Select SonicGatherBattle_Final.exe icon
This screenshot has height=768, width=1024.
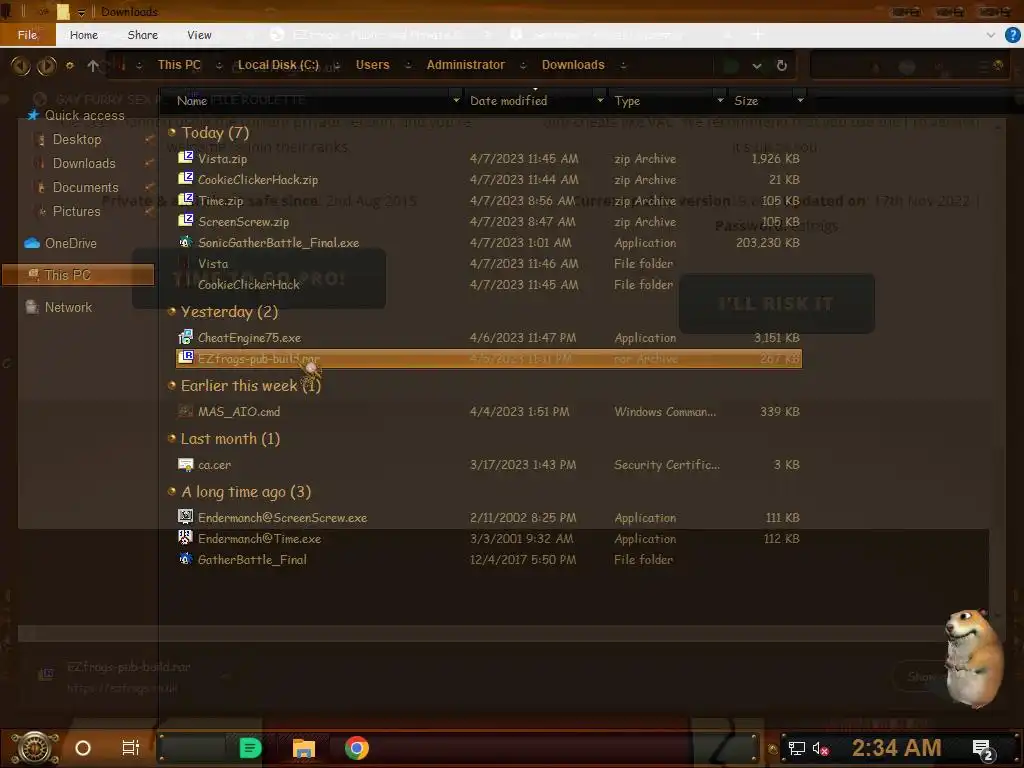(x=185, y=242)
